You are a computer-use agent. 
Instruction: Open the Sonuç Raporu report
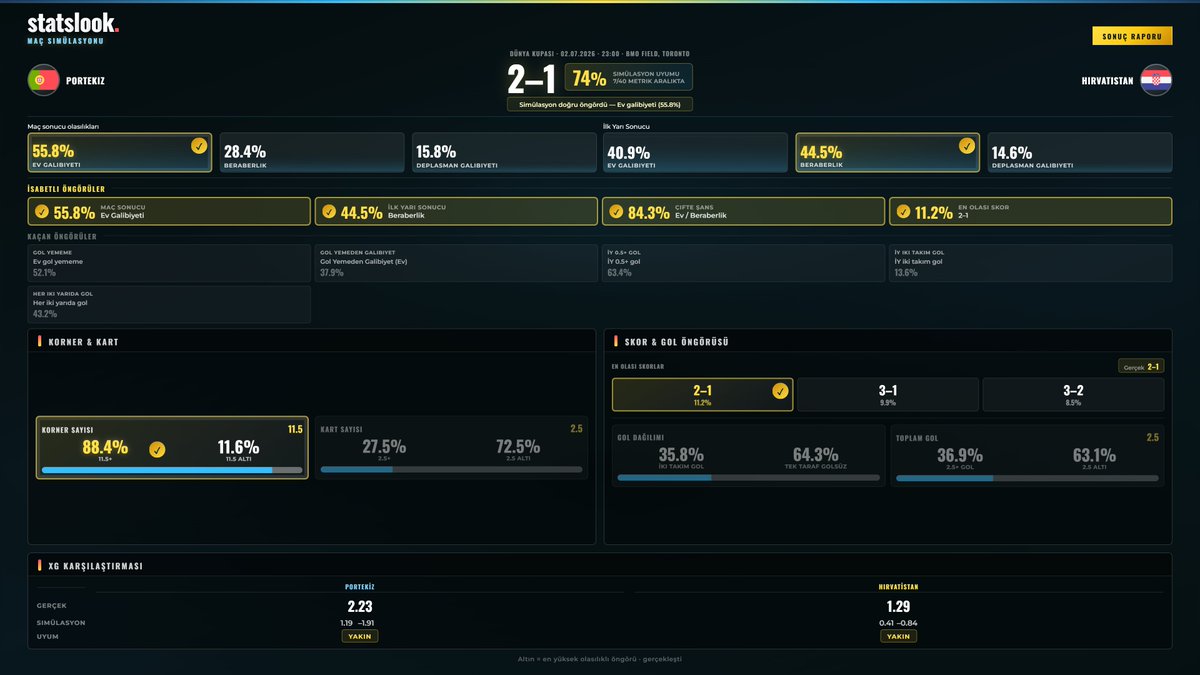pos(1132,36)
